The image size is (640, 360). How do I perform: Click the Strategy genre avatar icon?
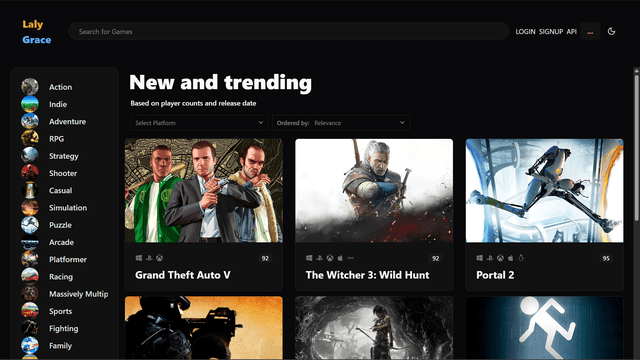coord(30,156)
